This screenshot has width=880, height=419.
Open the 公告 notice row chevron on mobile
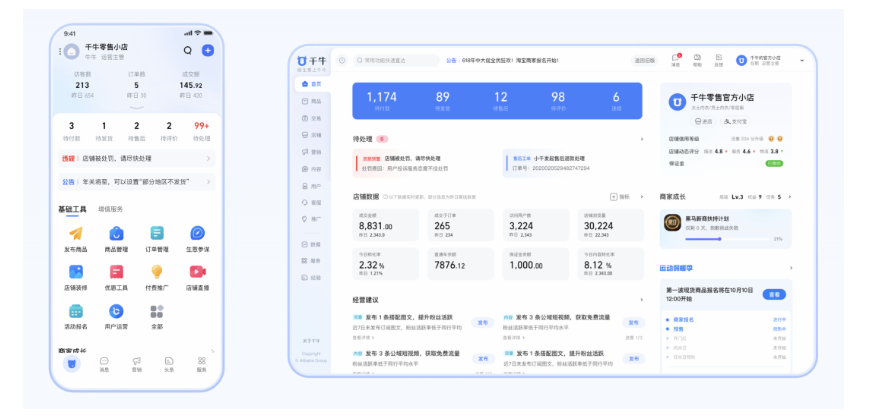click(208, 182)
